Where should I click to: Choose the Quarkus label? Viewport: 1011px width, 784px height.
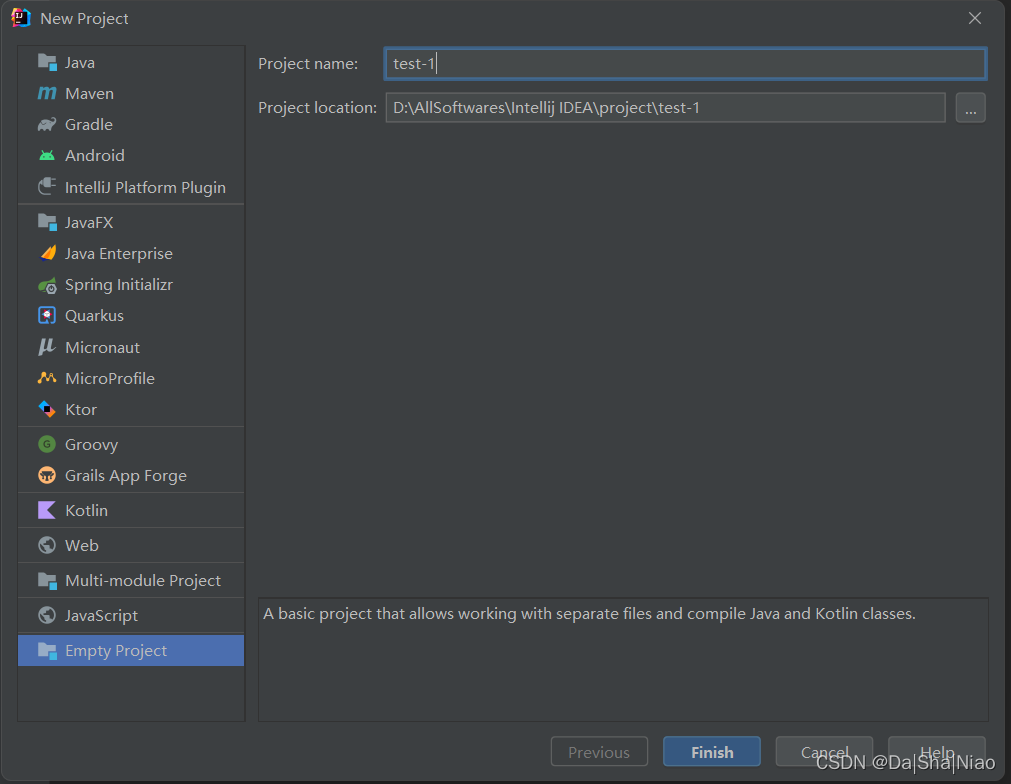click(x=94, y=315)
